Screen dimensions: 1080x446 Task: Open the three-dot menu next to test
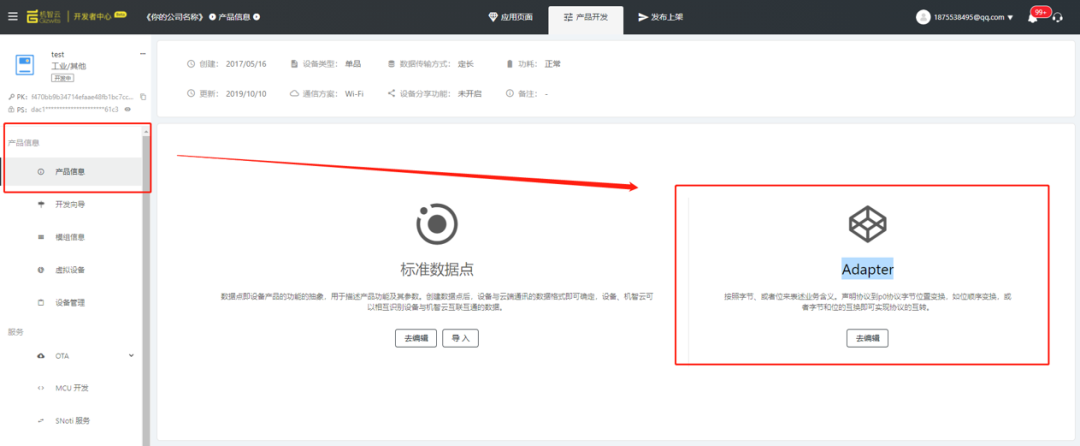(143, 54)
